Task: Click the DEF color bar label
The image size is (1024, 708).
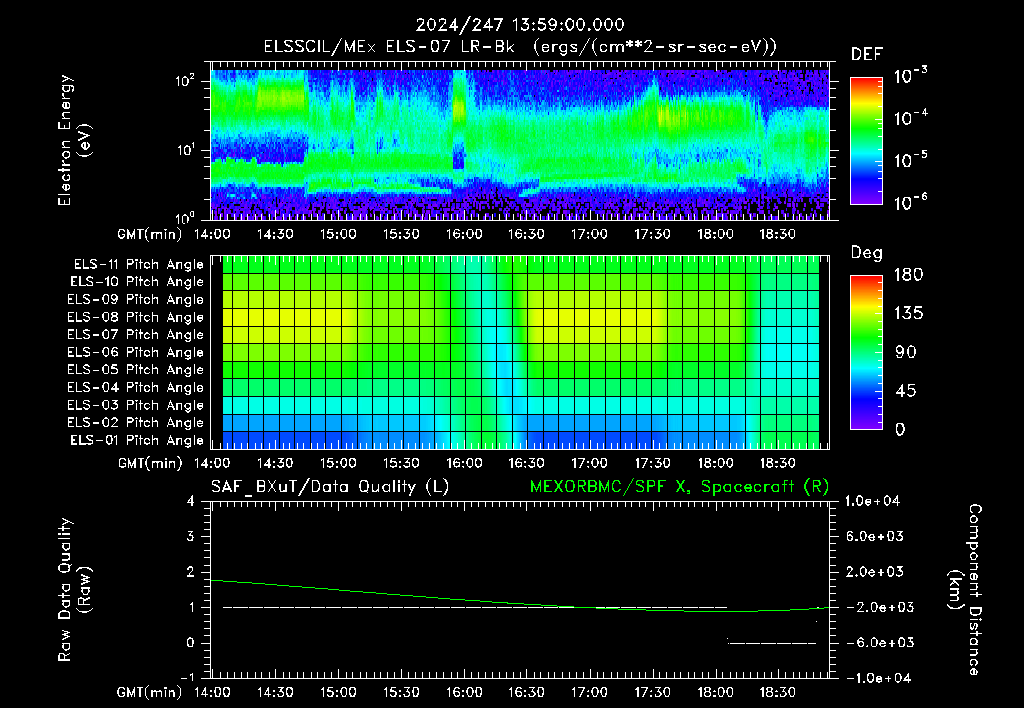Action: 867,55
